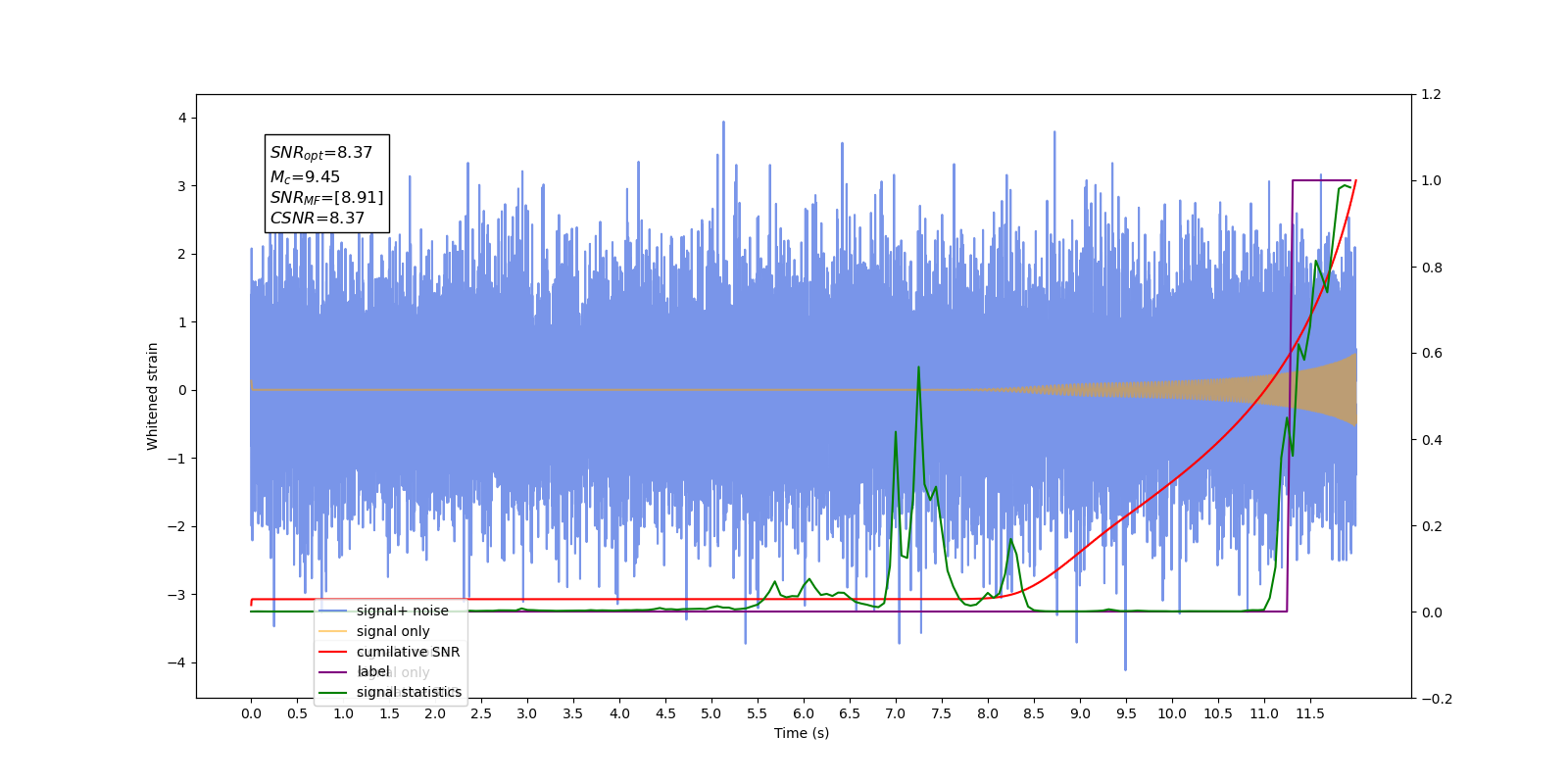
Task: Click the right y-axis tick label −0.2
Action: click(1436, 699)
